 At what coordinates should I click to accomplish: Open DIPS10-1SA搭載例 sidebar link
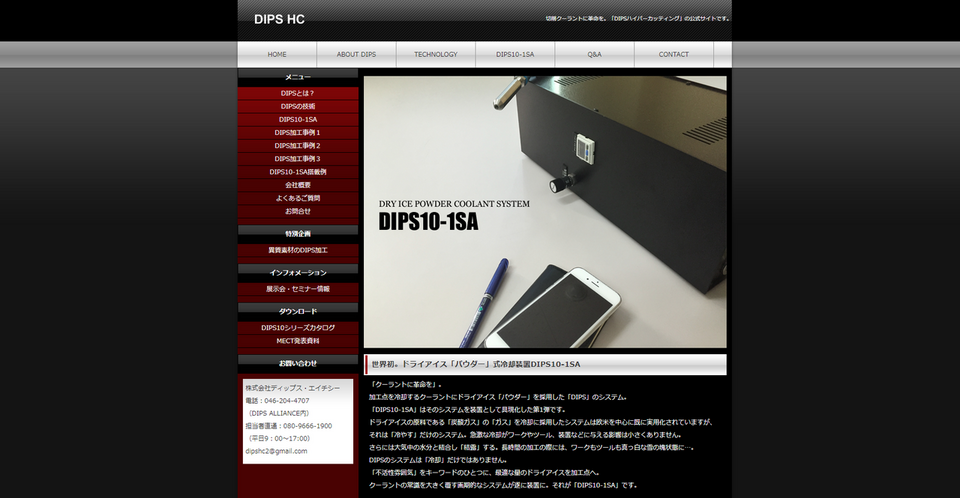(298, 172)
